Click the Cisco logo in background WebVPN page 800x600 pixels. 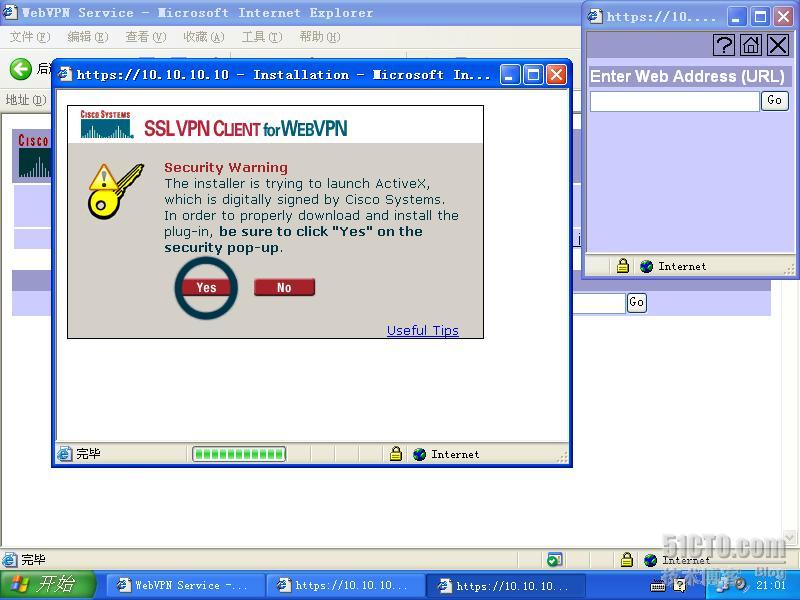[34, 156]
